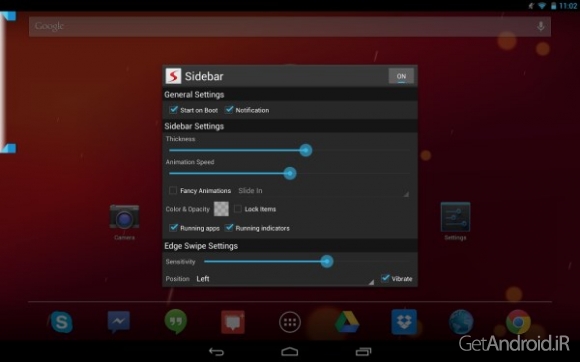Enable Fancy Animations checkbox
This screenshot has height=362, width=580.
[173, 190]
